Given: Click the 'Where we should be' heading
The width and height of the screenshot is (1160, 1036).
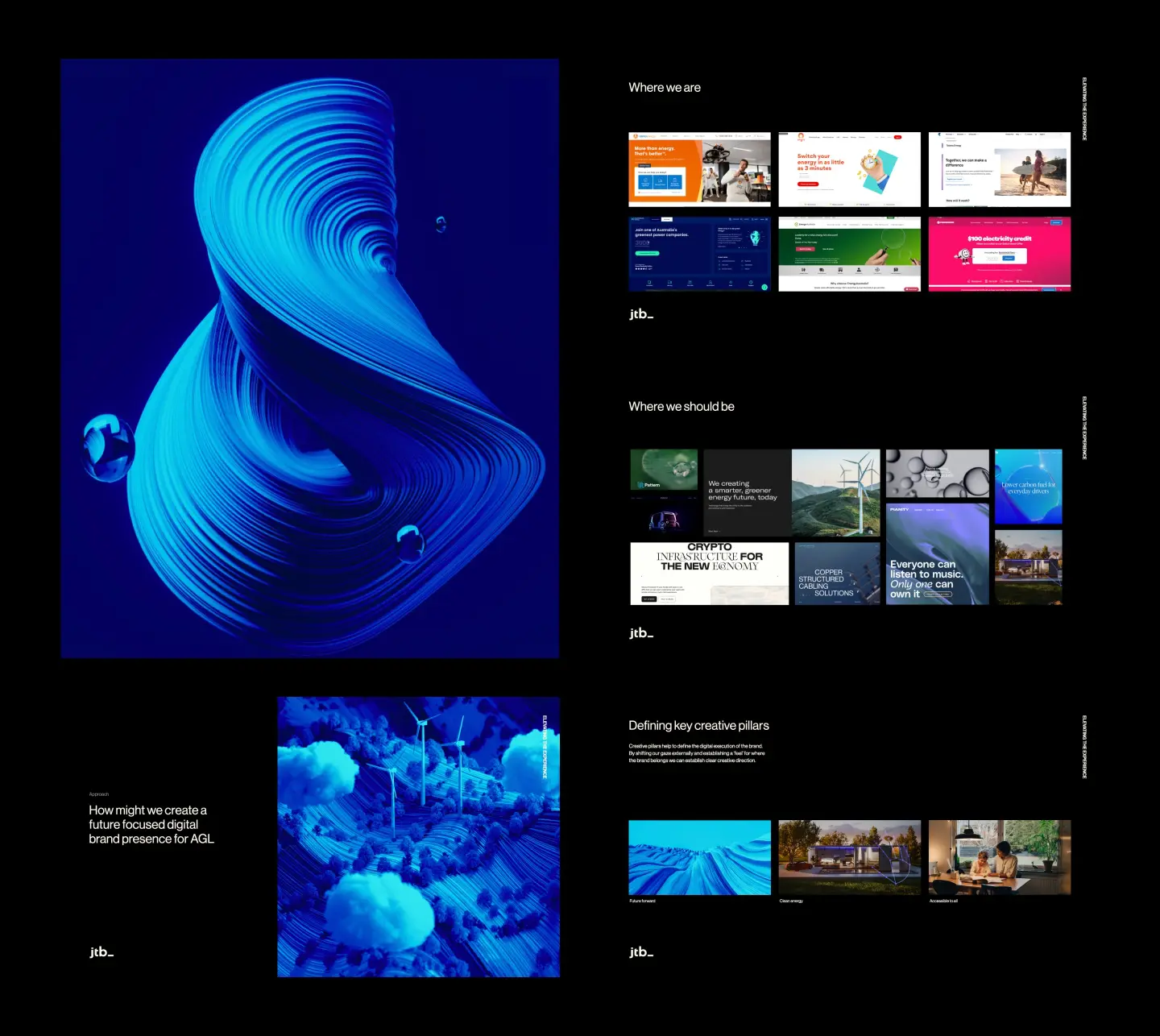Looking at the screenshot, I should click(681, 407).
